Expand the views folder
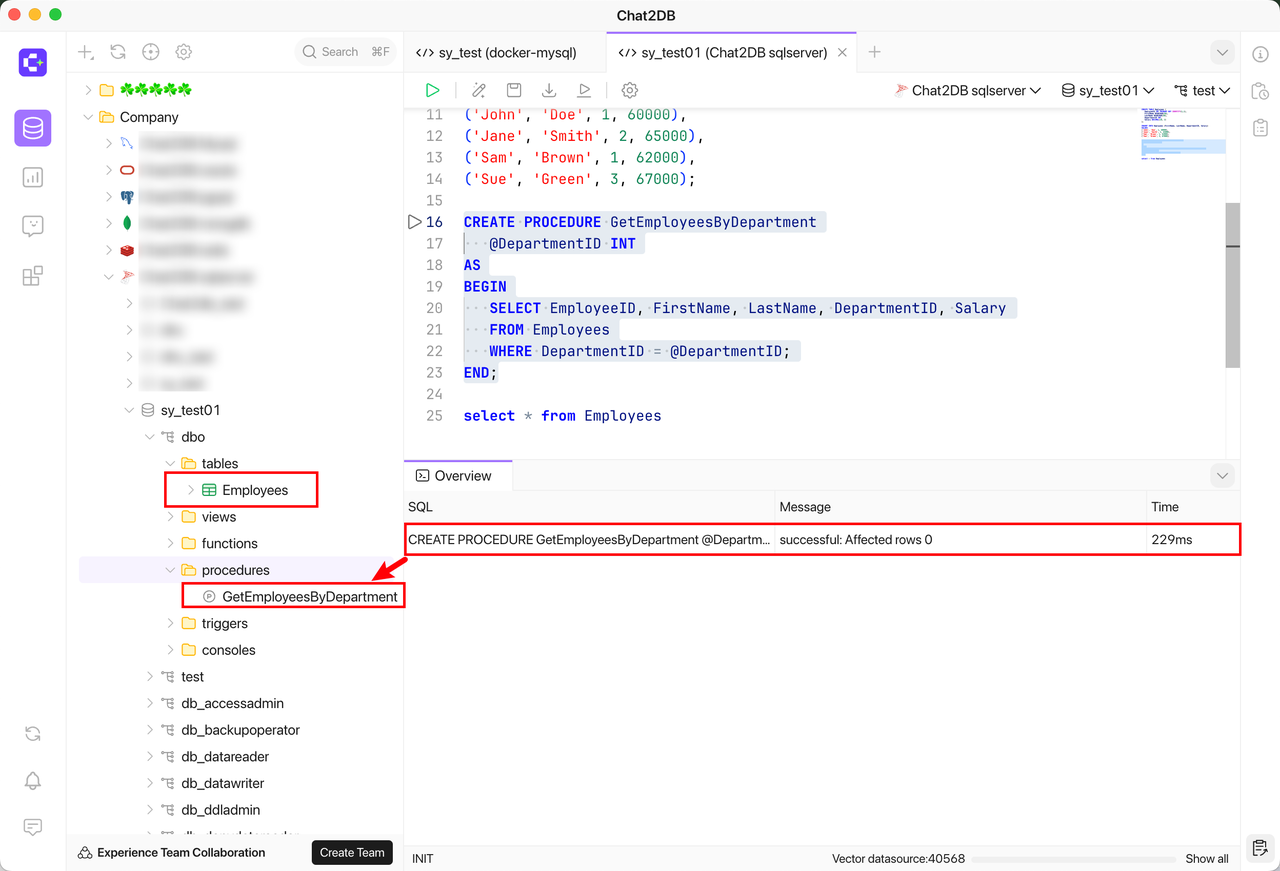The image size is (1280, 871). click(x=170, y=517)
